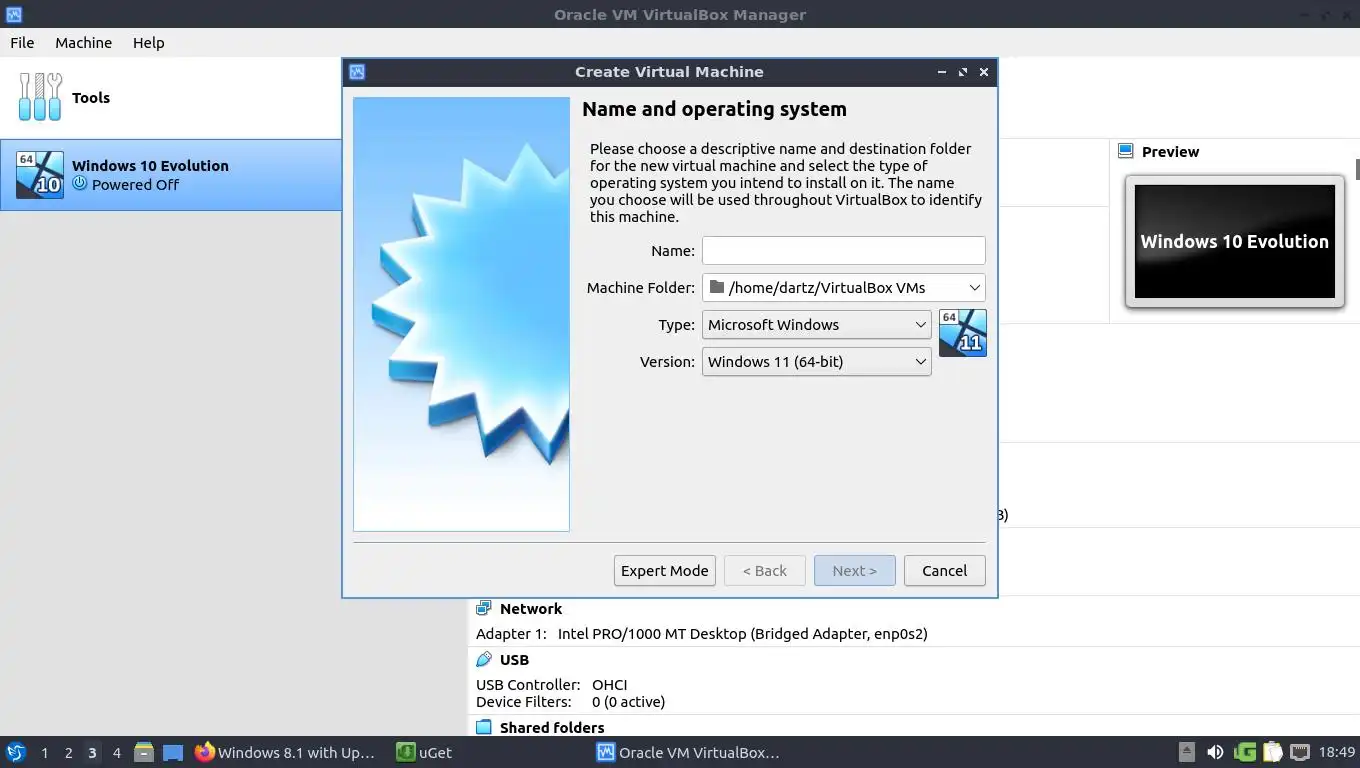Click the Preview panel monitor icon
This screenshot has width=1360, height=768.
[1126, 151]
